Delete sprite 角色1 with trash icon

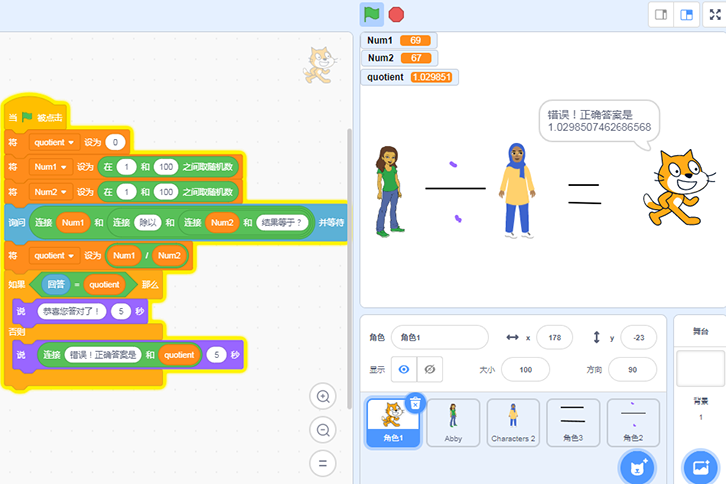coord(417,402)
